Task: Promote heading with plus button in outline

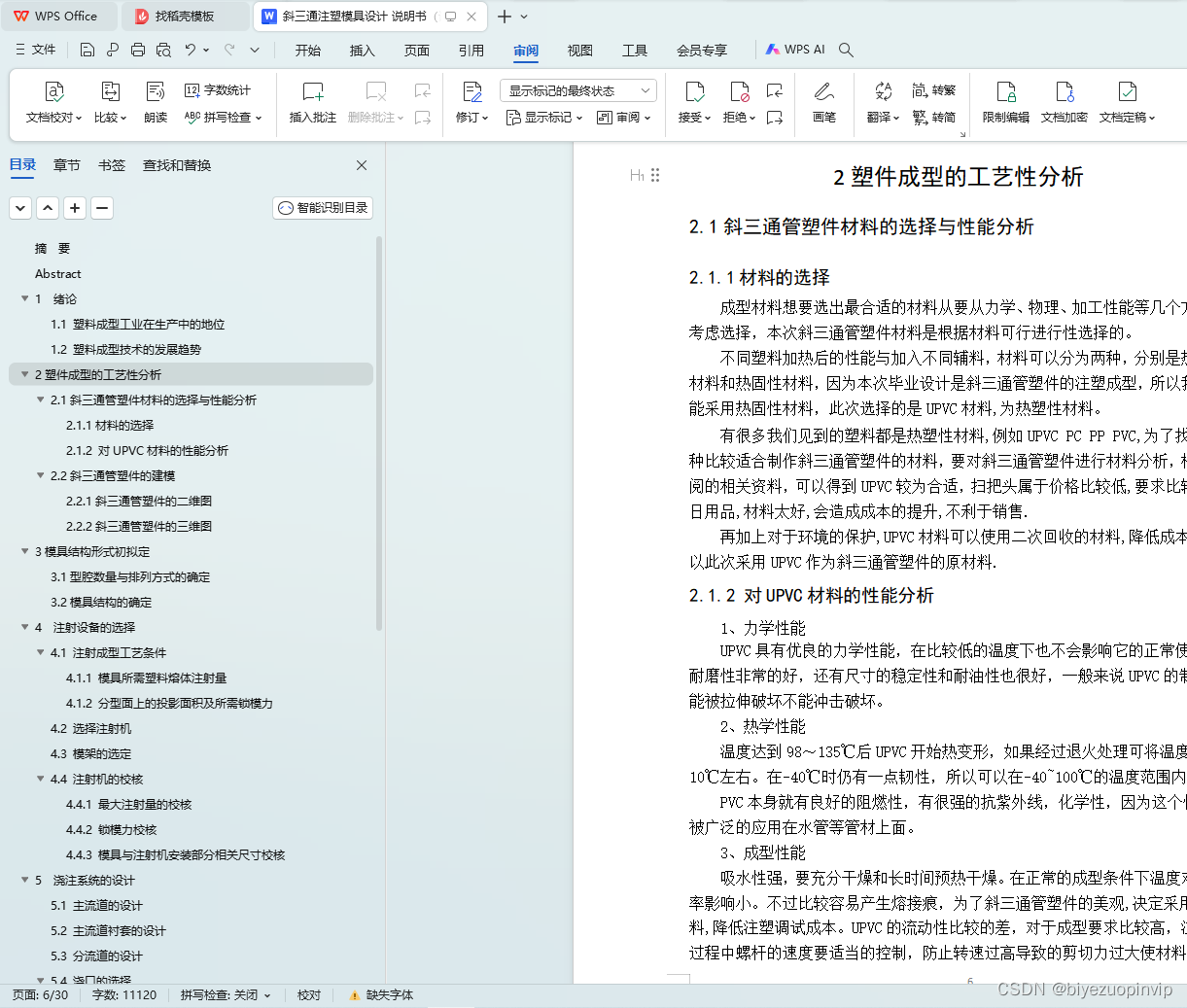Action: [75, 208]
